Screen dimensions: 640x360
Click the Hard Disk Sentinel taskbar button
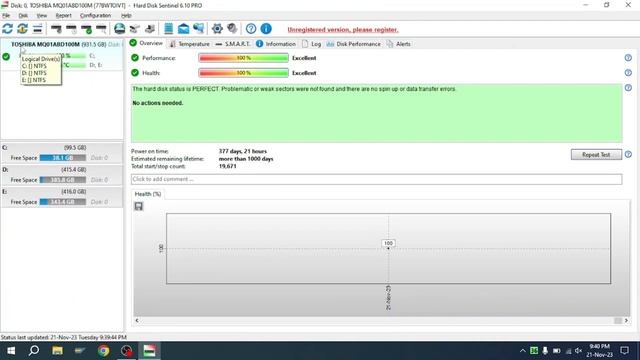pyautogui.click(x=149, y=351)
